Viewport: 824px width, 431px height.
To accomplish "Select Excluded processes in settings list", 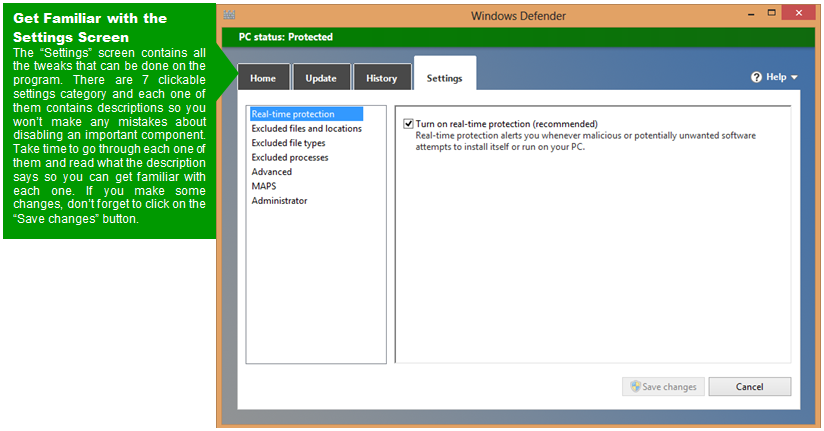I will 290,157.
